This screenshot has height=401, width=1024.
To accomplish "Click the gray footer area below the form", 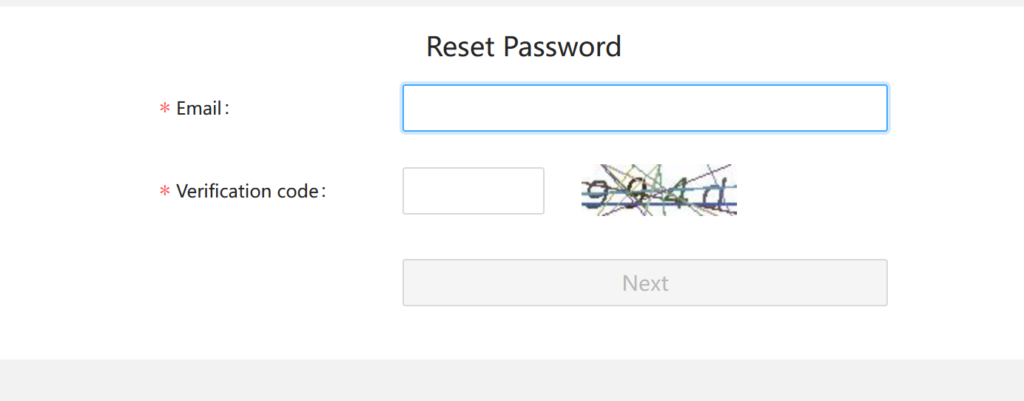I will point(512,380).
